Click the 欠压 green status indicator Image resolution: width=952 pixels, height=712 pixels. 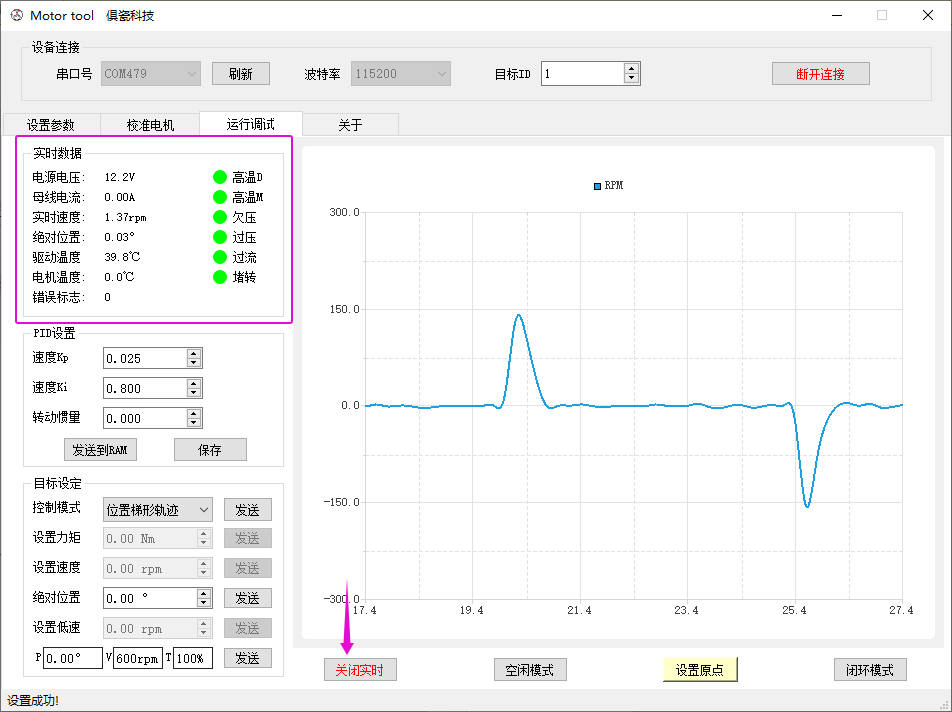pos(220,217)
